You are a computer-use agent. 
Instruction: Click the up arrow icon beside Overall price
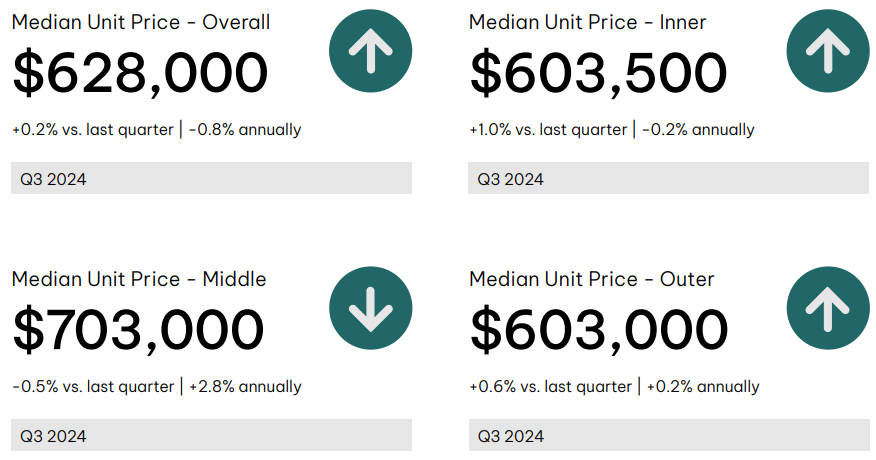coord(370,51)
